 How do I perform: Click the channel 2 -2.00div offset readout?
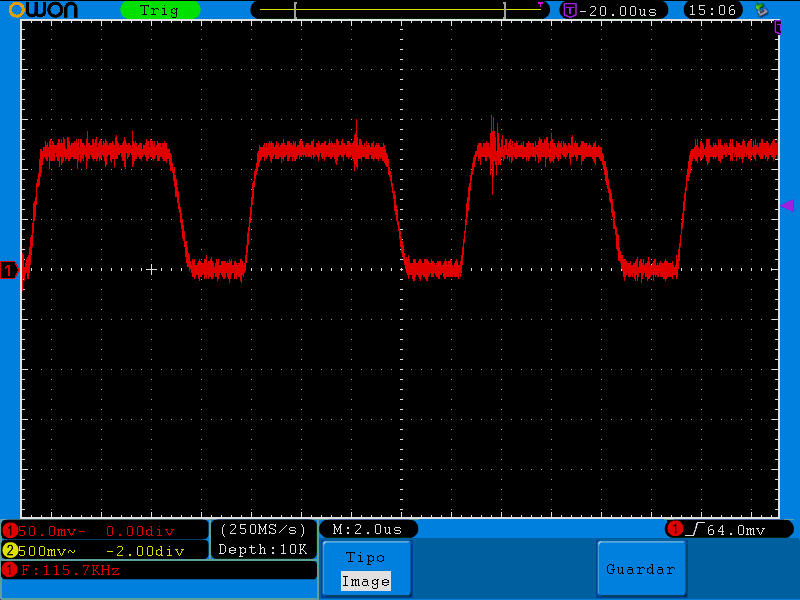pyautogui.click(x=145, y=551)
